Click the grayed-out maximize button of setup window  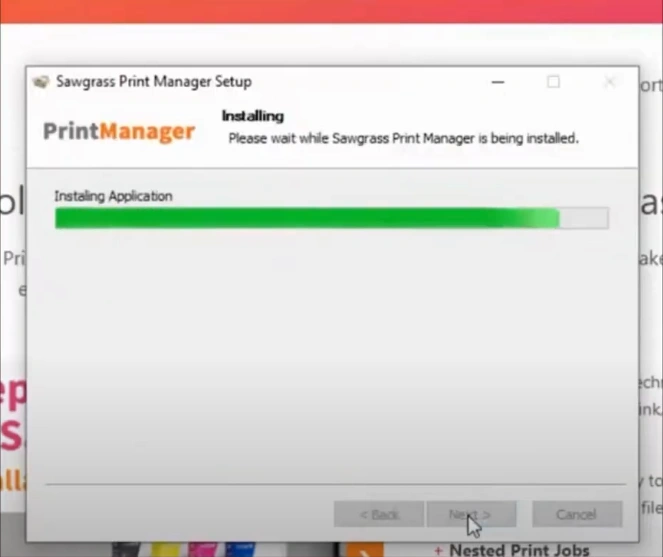point(553,82)
